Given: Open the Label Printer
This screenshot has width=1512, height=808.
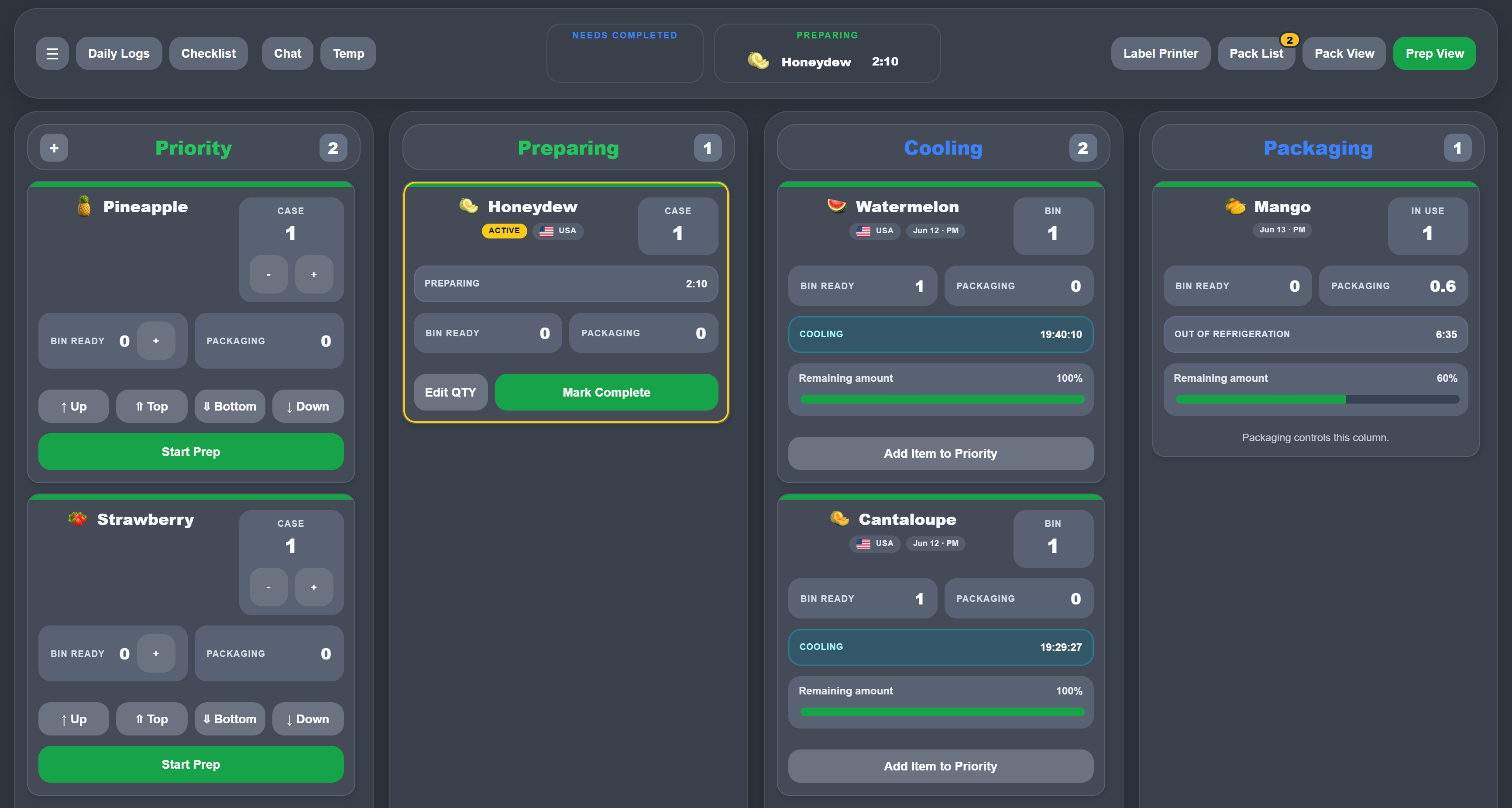Looking at the screenshot, I should point(1161,53).
